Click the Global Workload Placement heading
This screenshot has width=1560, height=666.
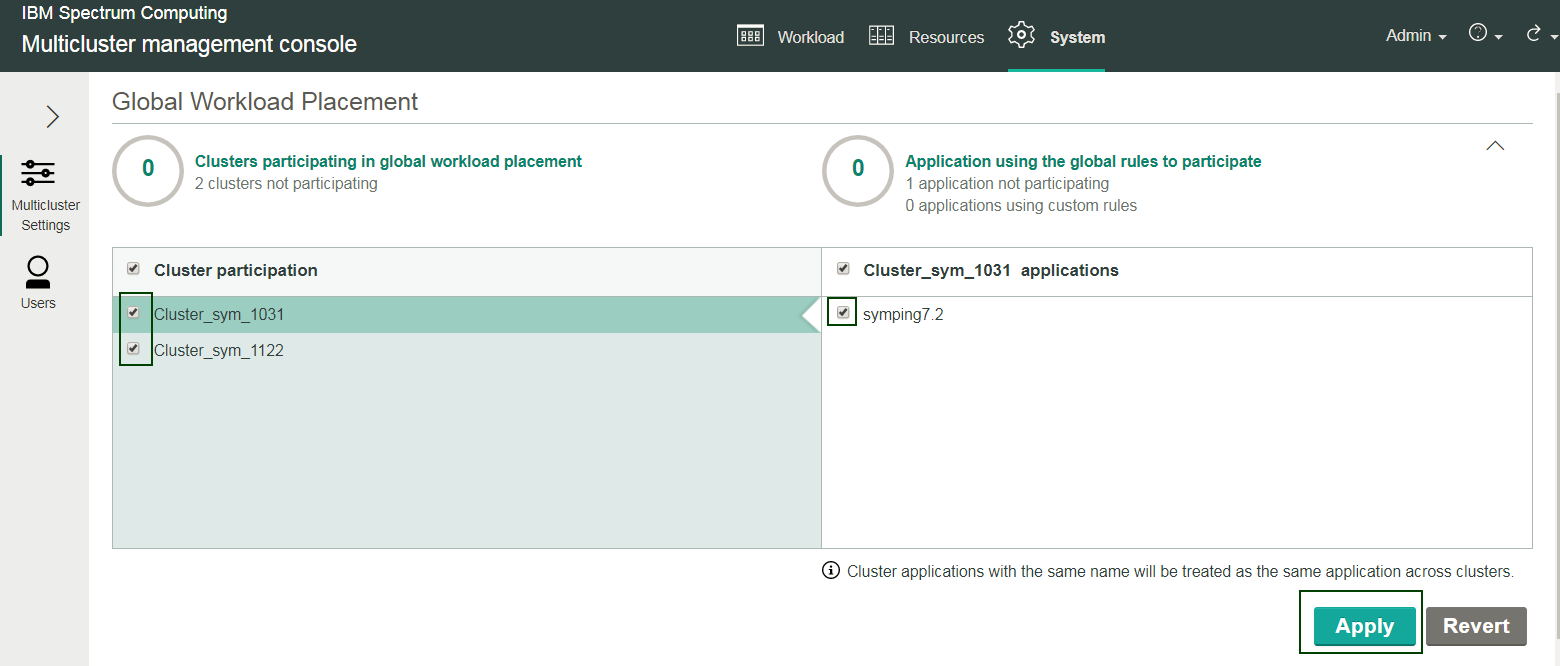click(265, 101)
